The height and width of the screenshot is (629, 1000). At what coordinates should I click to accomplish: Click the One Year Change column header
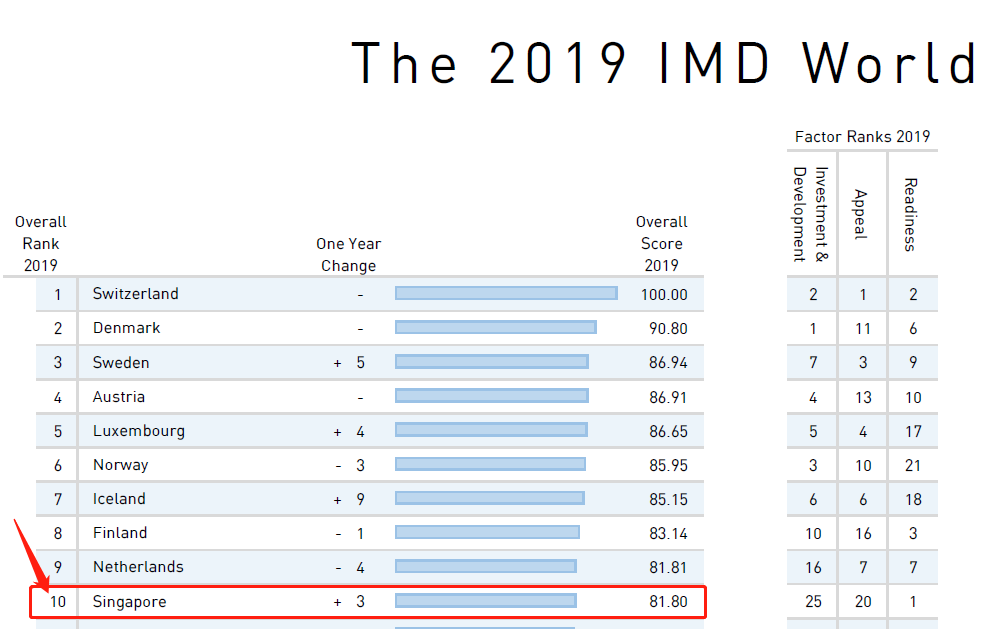pos(348,255)
